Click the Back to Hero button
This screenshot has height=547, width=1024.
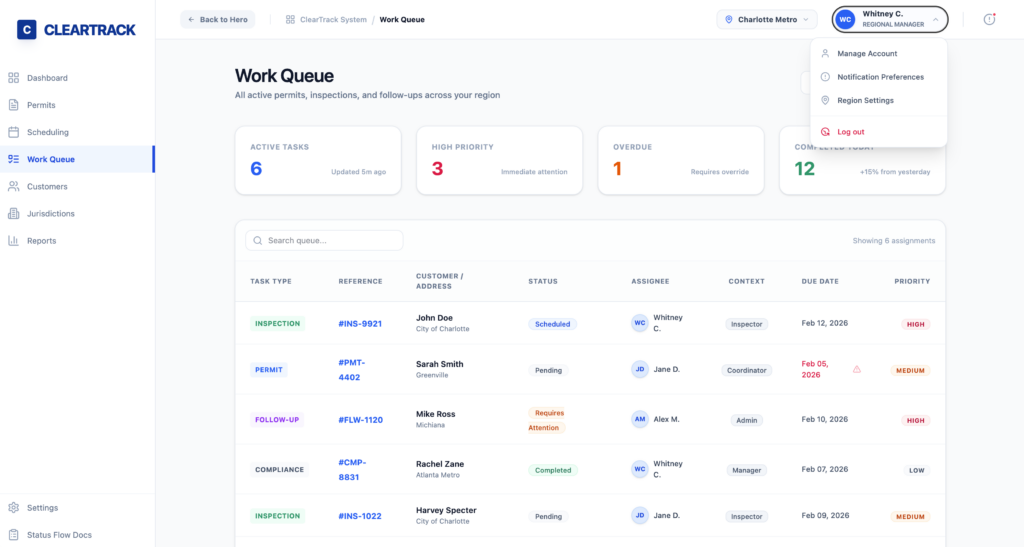click(218, 19)
